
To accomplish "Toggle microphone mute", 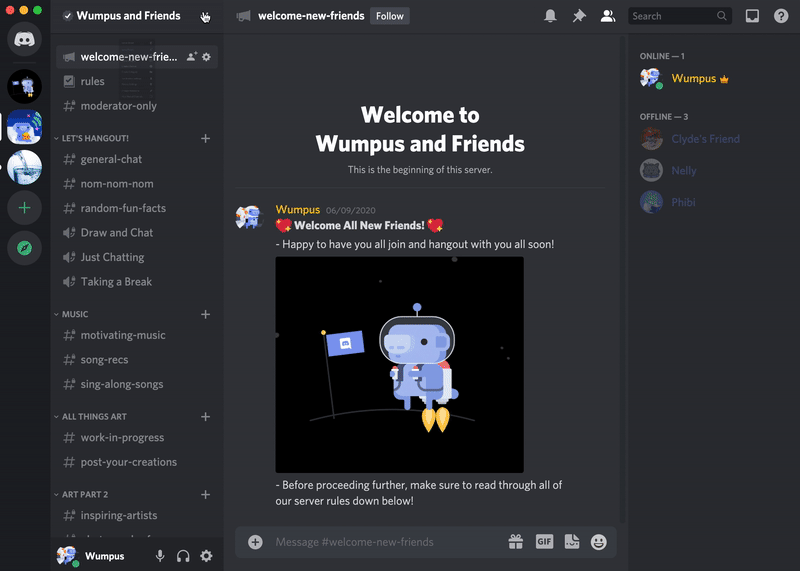I will [x=160, y=556].
